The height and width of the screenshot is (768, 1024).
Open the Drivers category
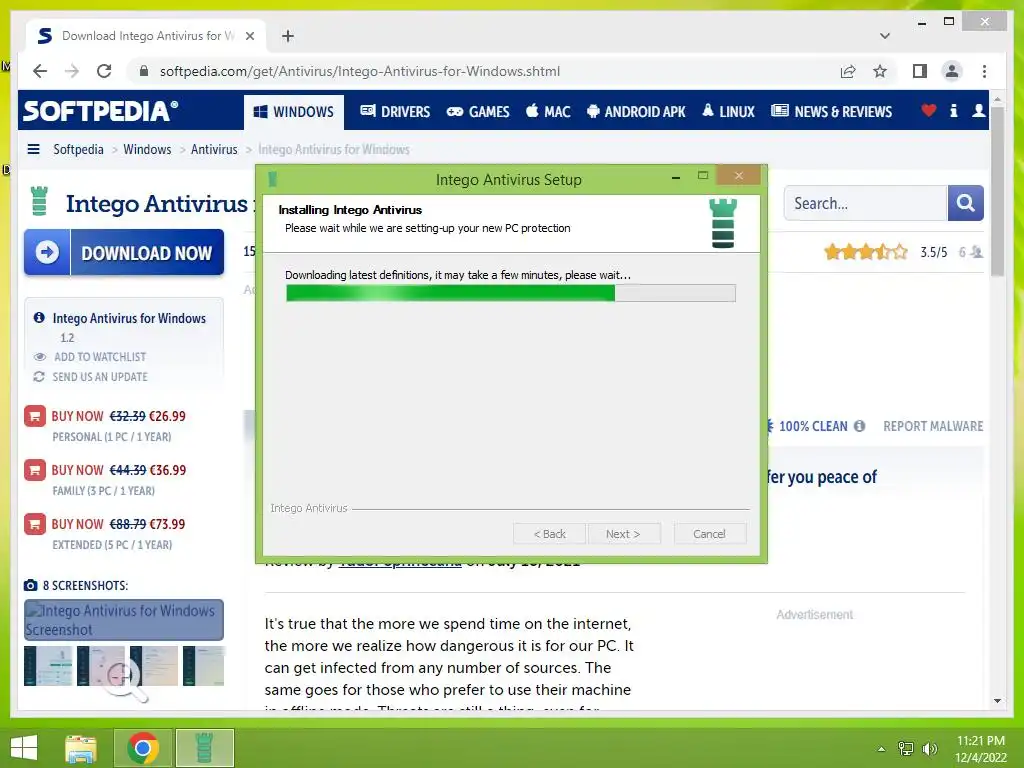pos(395,112)
